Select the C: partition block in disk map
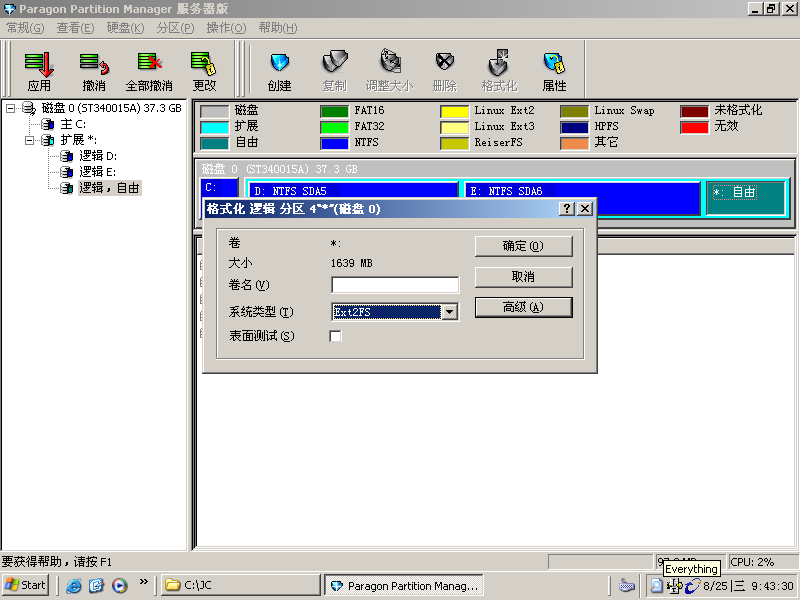 pyautogui.click(x=219, y=188)
